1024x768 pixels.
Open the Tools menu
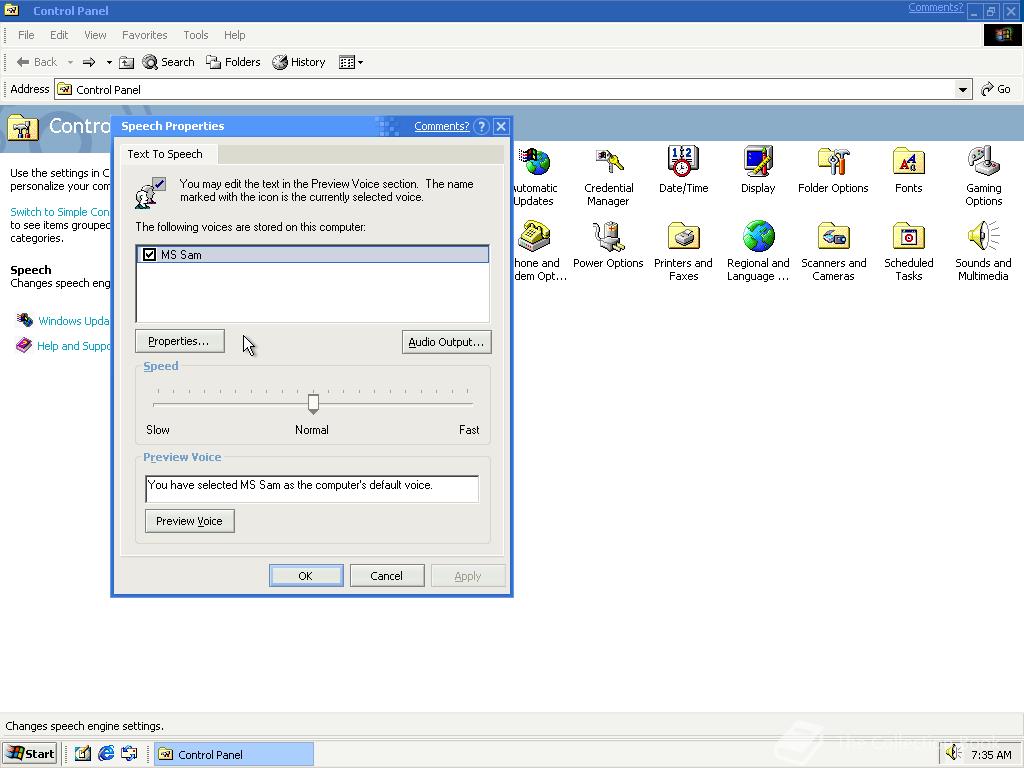click(195, 35)
